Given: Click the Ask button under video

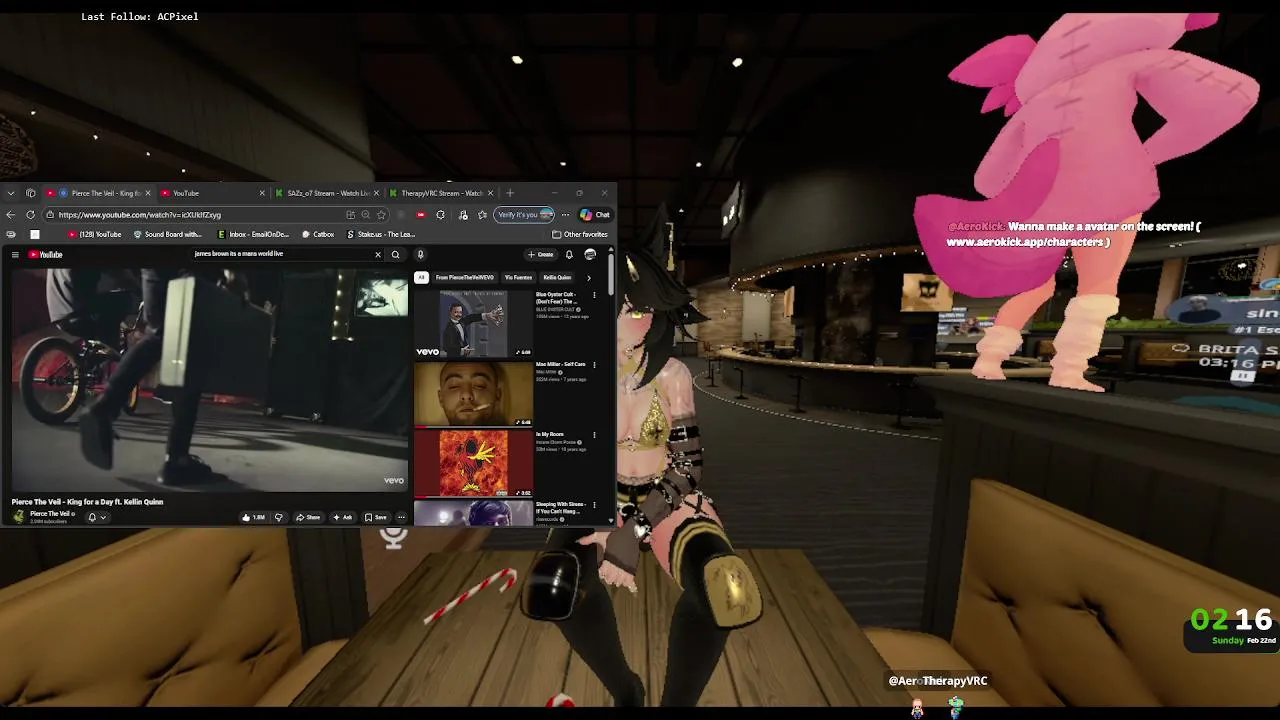Looking at the screenshot, I should pos(342,517).
